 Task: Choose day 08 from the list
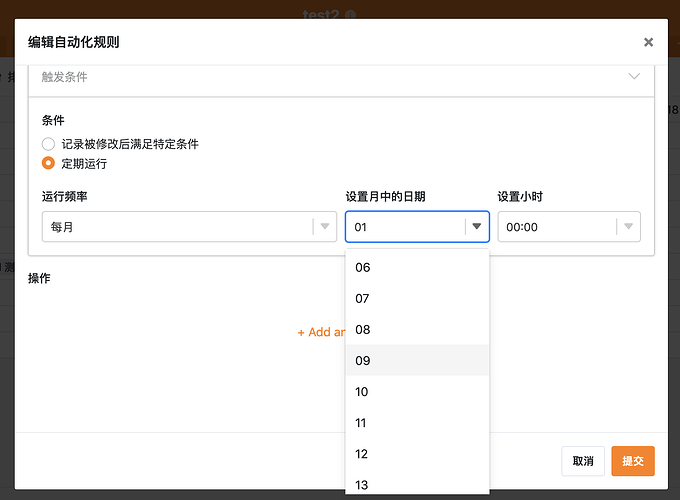[417, 330]
